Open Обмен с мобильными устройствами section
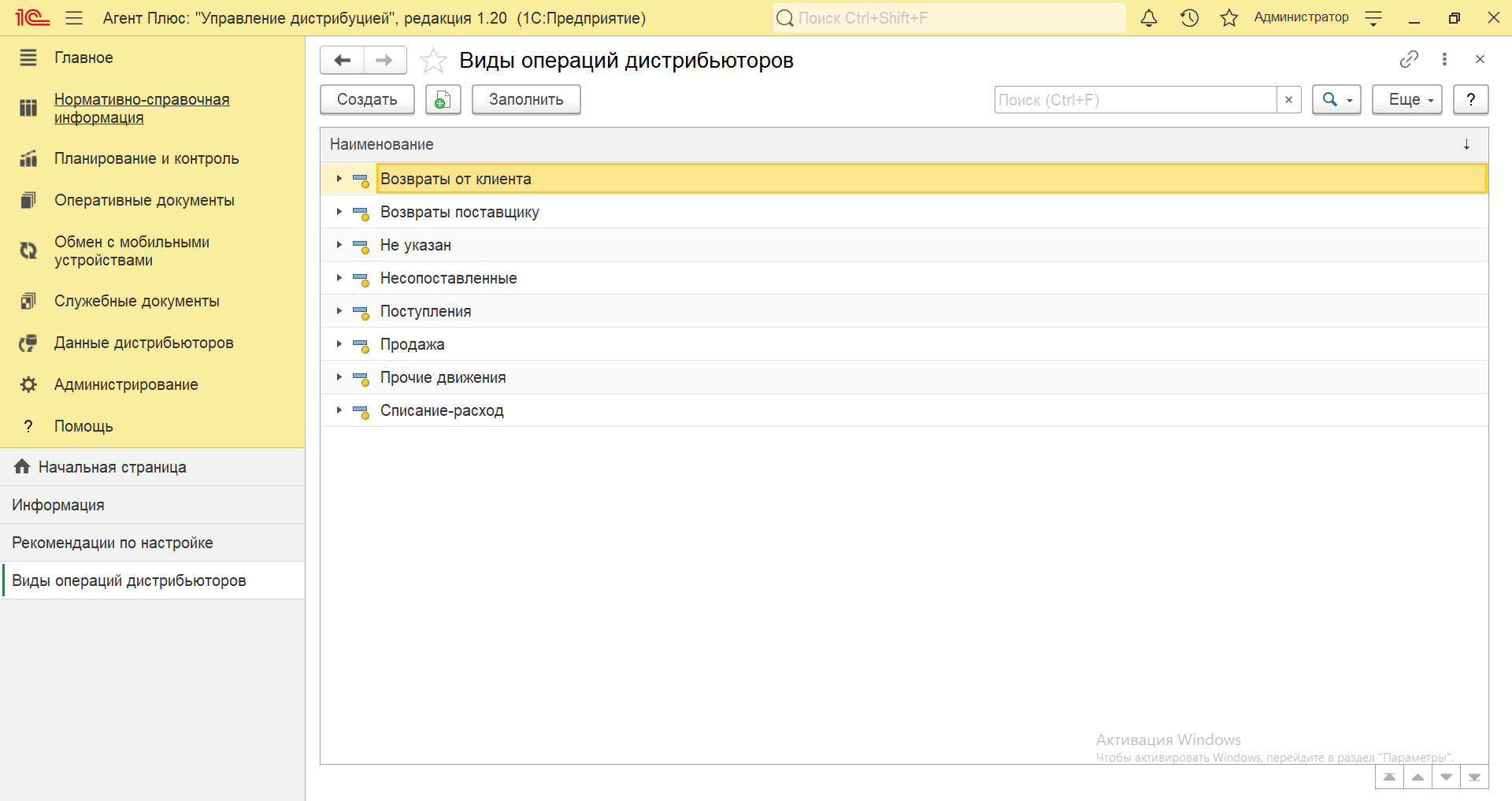 132,250
